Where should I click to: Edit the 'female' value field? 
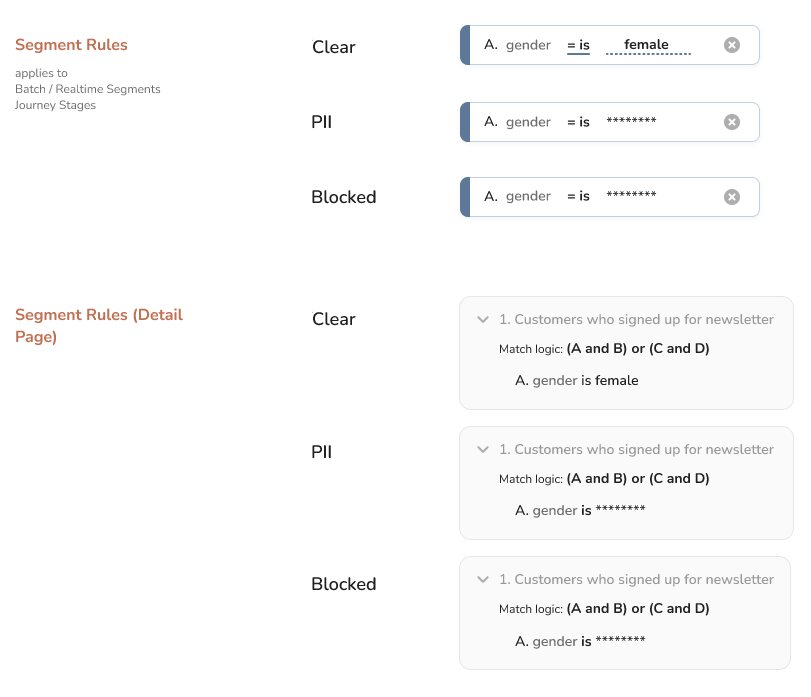(648, 46)
